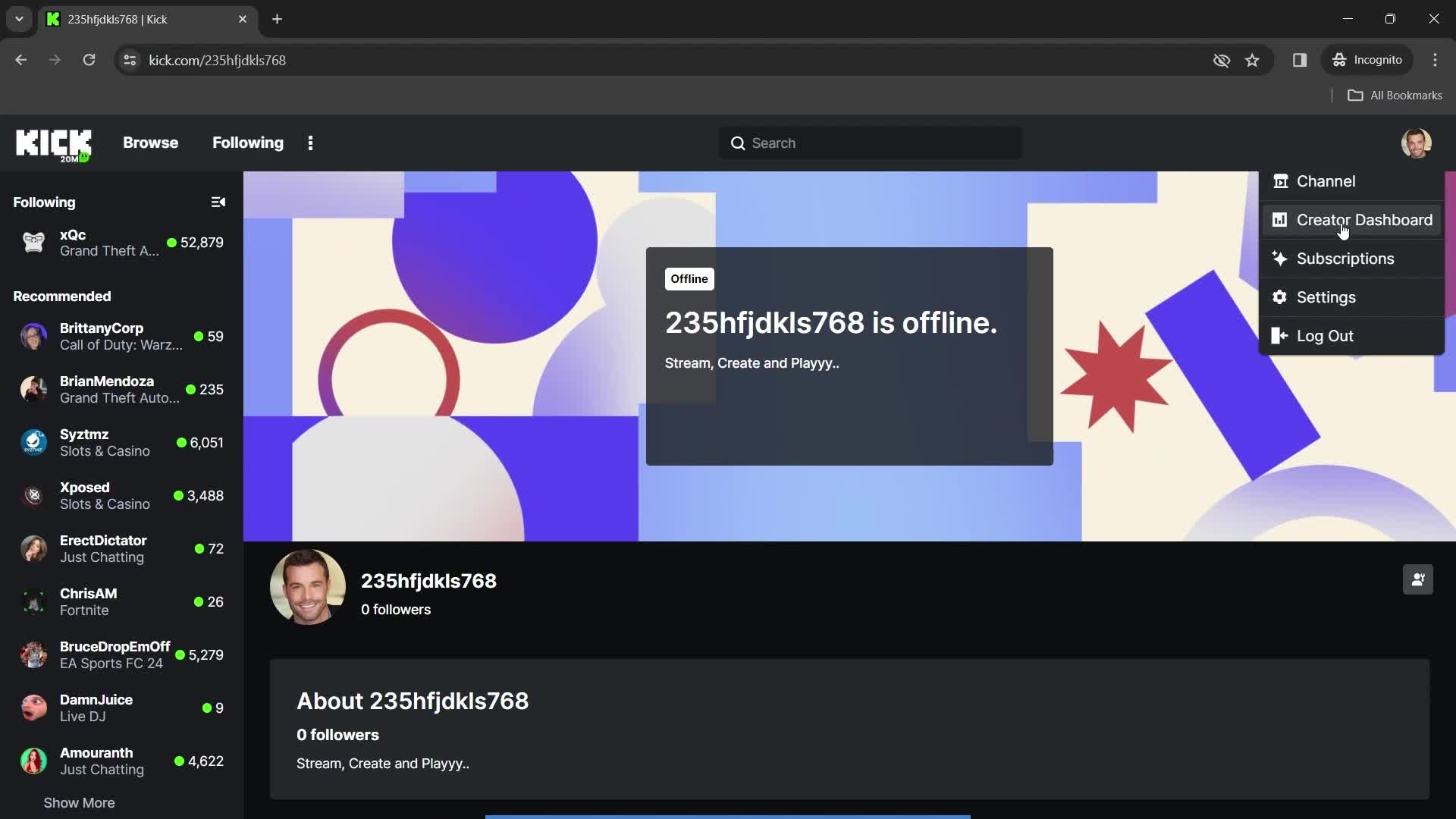Click the Channel menu icon
1456x819 pixels.
pos(1280,181)
